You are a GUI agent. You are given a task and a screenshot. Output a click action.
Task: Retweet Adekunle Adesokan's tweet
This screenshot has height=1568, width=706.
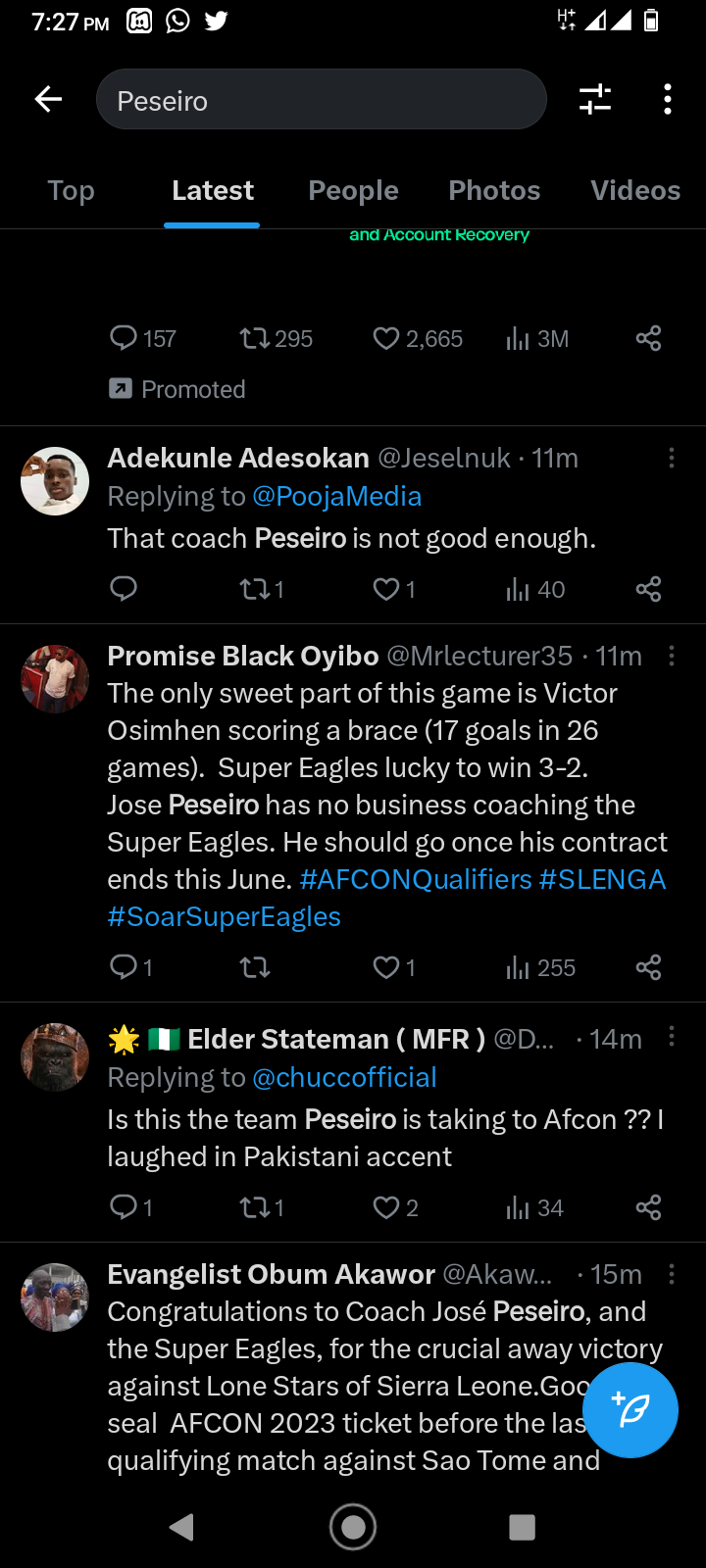[254, 589]
